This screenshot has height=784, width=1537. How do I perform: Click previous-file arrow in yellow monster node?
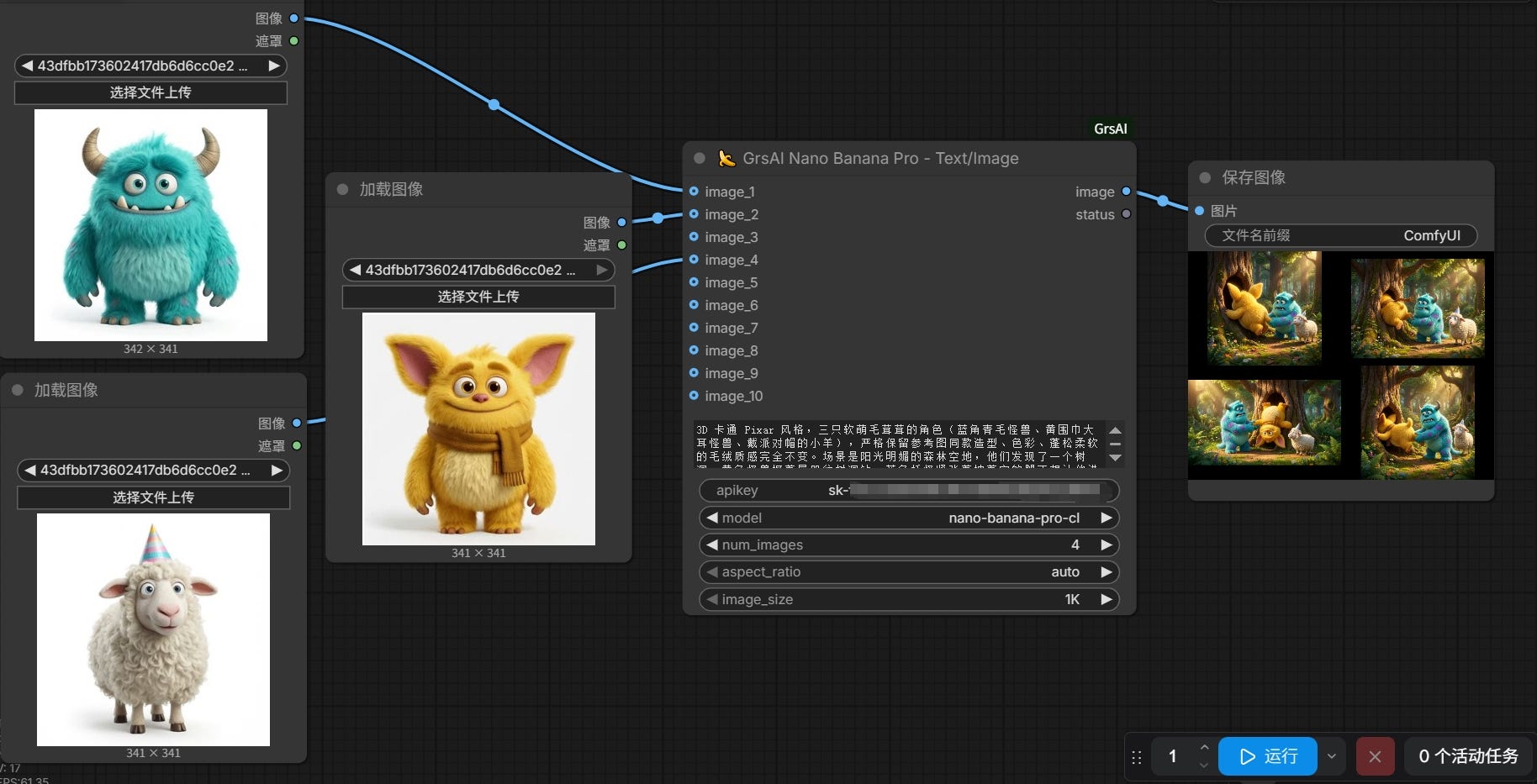tap(355, 270)
